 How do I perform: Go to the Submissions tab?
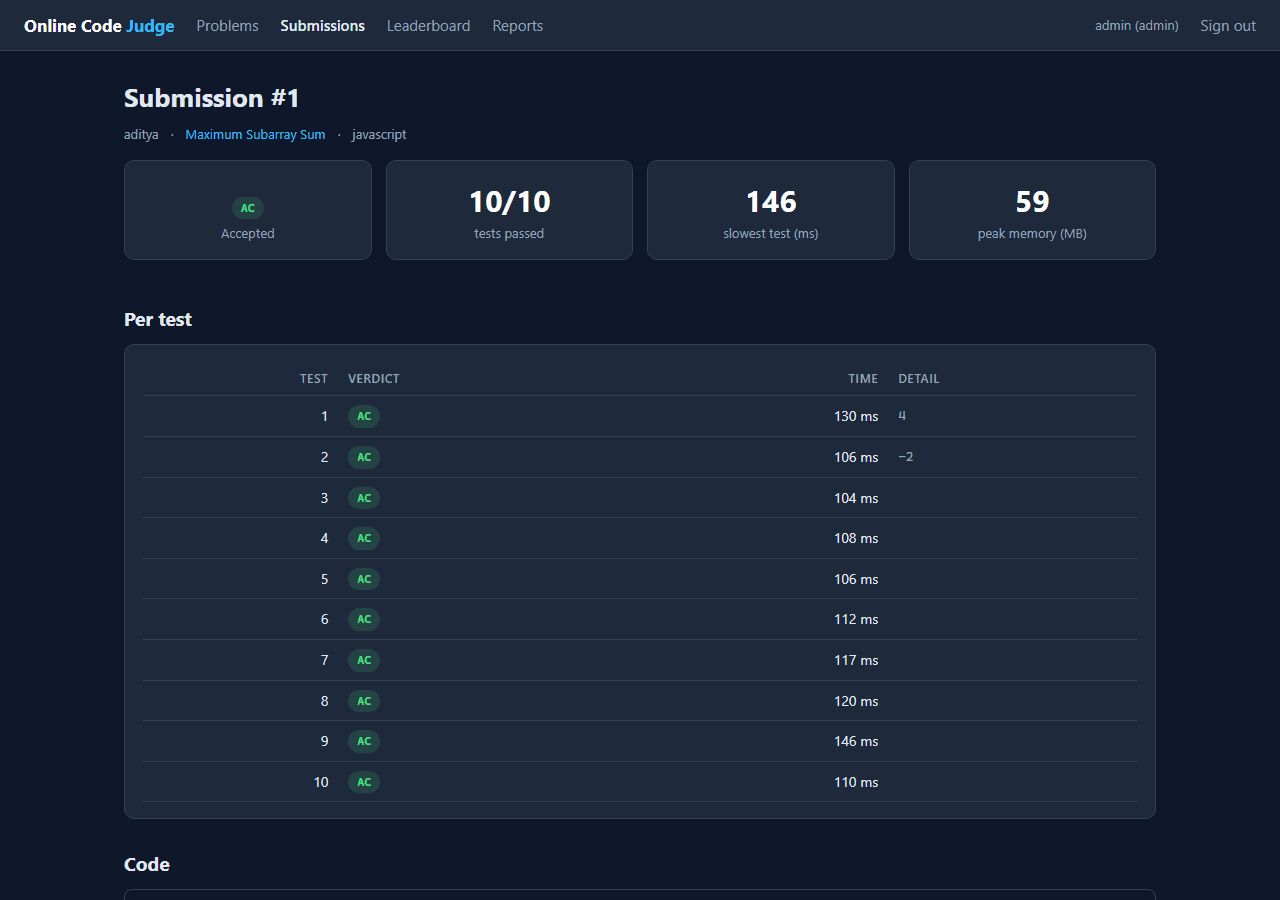click(323, 26)
